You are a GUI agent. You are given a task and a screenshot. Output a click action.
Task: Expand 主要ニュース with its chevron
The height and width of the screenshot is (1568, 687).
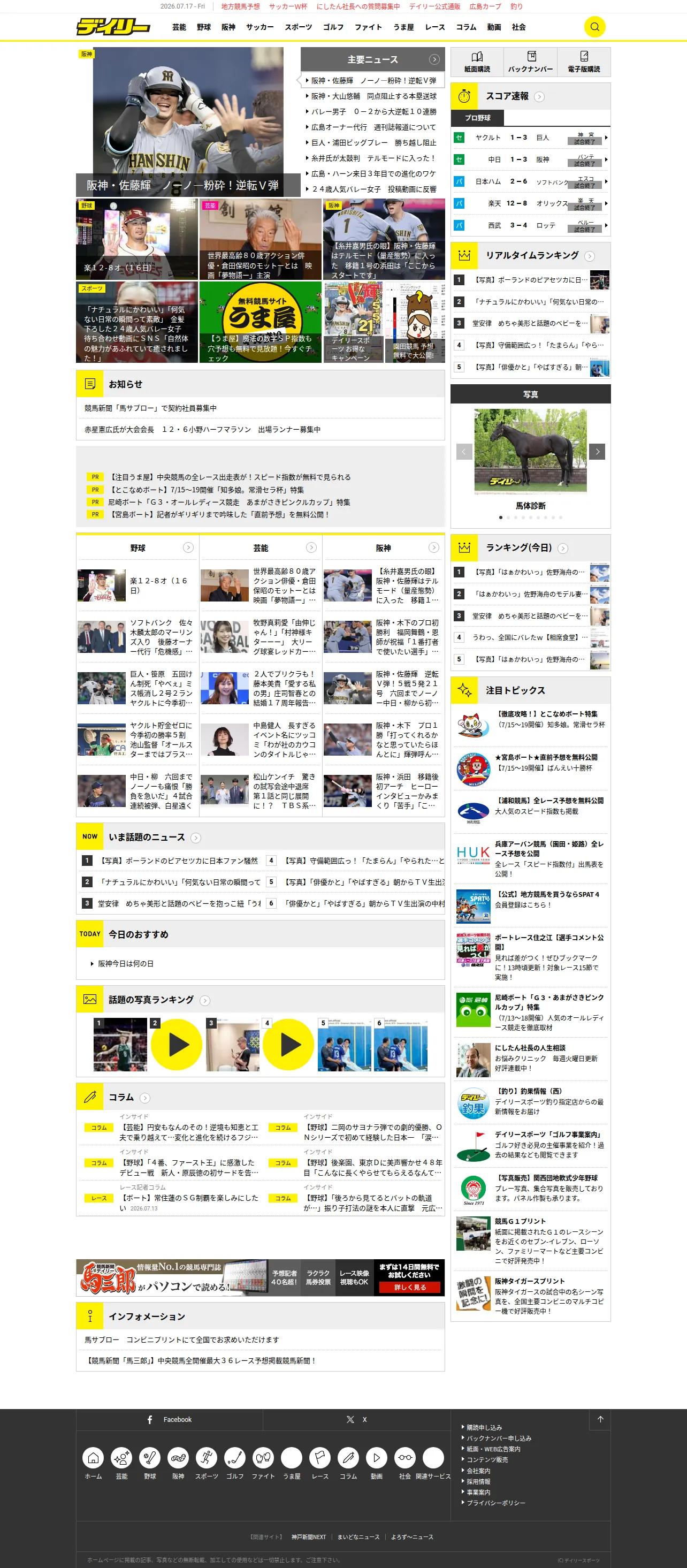coord(434,59)
